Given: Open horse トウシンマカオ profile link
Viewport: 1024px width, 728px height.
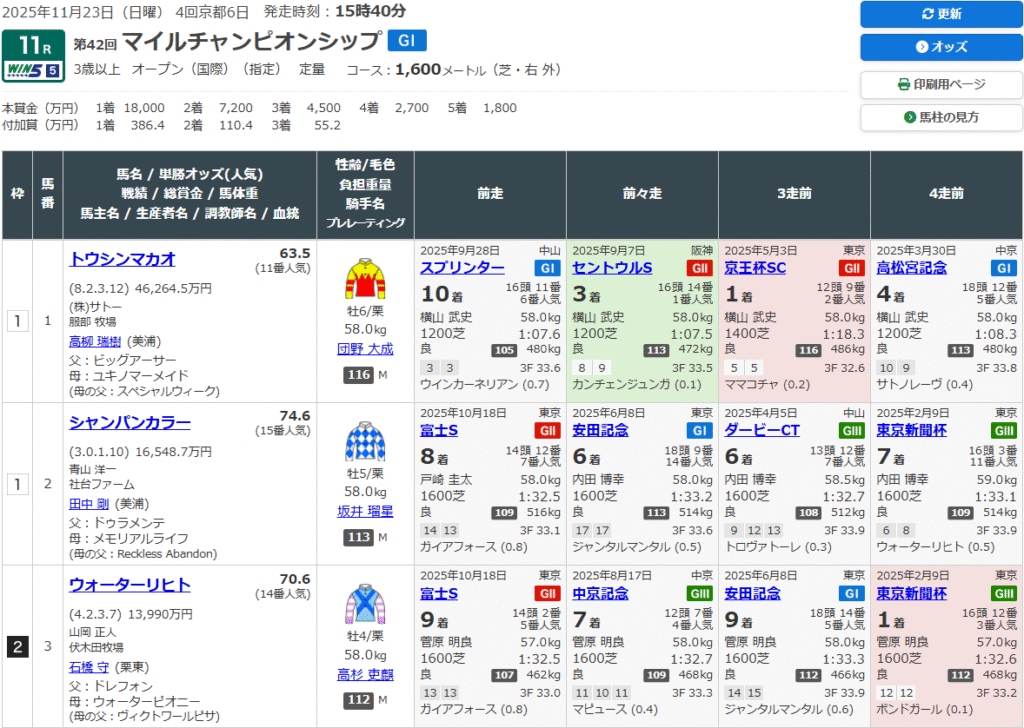Looking at the screenshot, I should [x=122, y=259].
